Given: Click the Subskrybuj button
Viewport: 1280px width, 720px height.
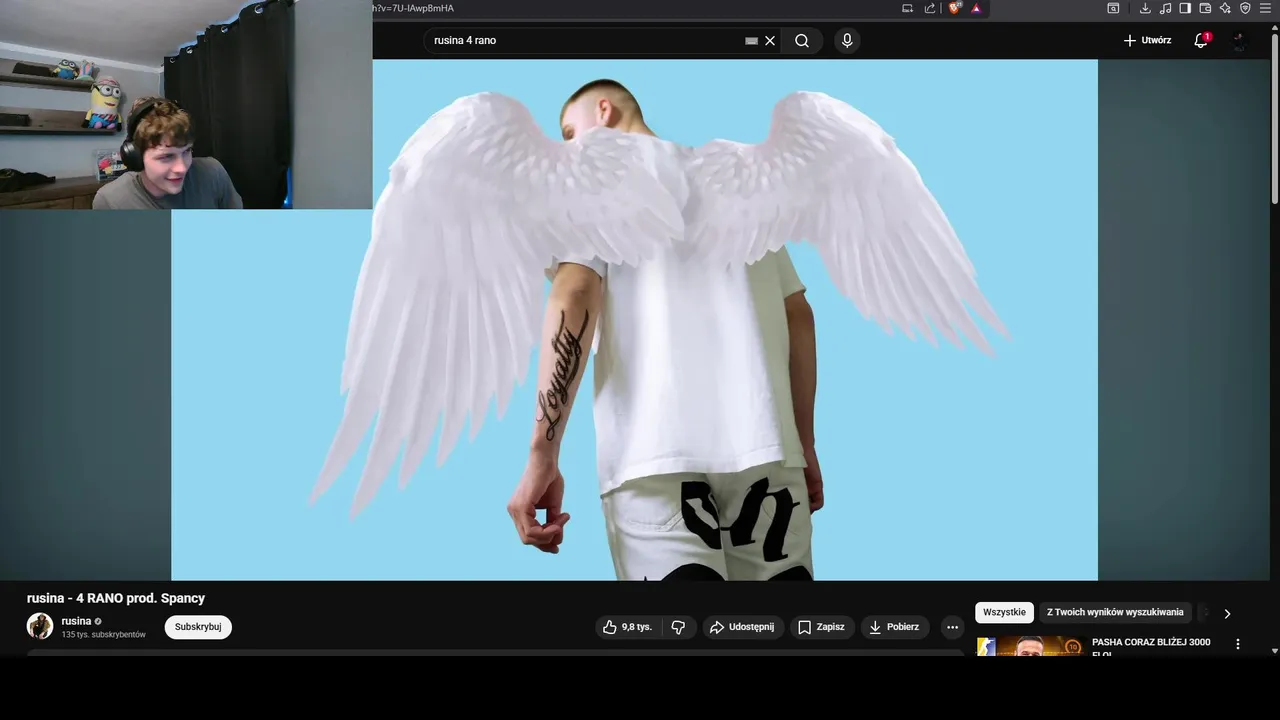Looking at the screenshot, I should 198,627.
